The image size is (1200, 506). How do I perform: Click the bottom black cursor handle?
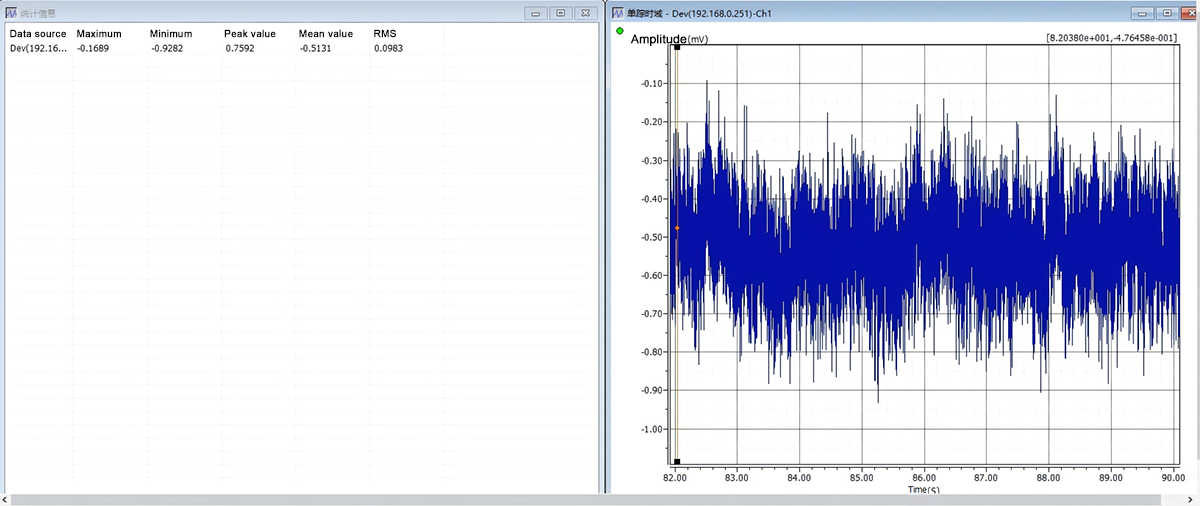[x=677, y=462]
